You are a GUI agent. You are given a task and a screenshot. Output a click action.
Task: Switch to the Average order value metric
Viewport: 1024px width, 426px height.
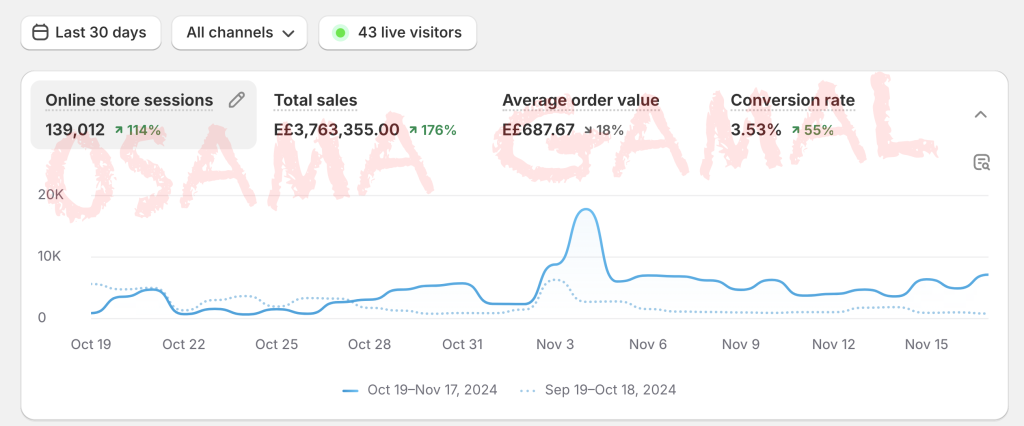(x=580, y=100)
